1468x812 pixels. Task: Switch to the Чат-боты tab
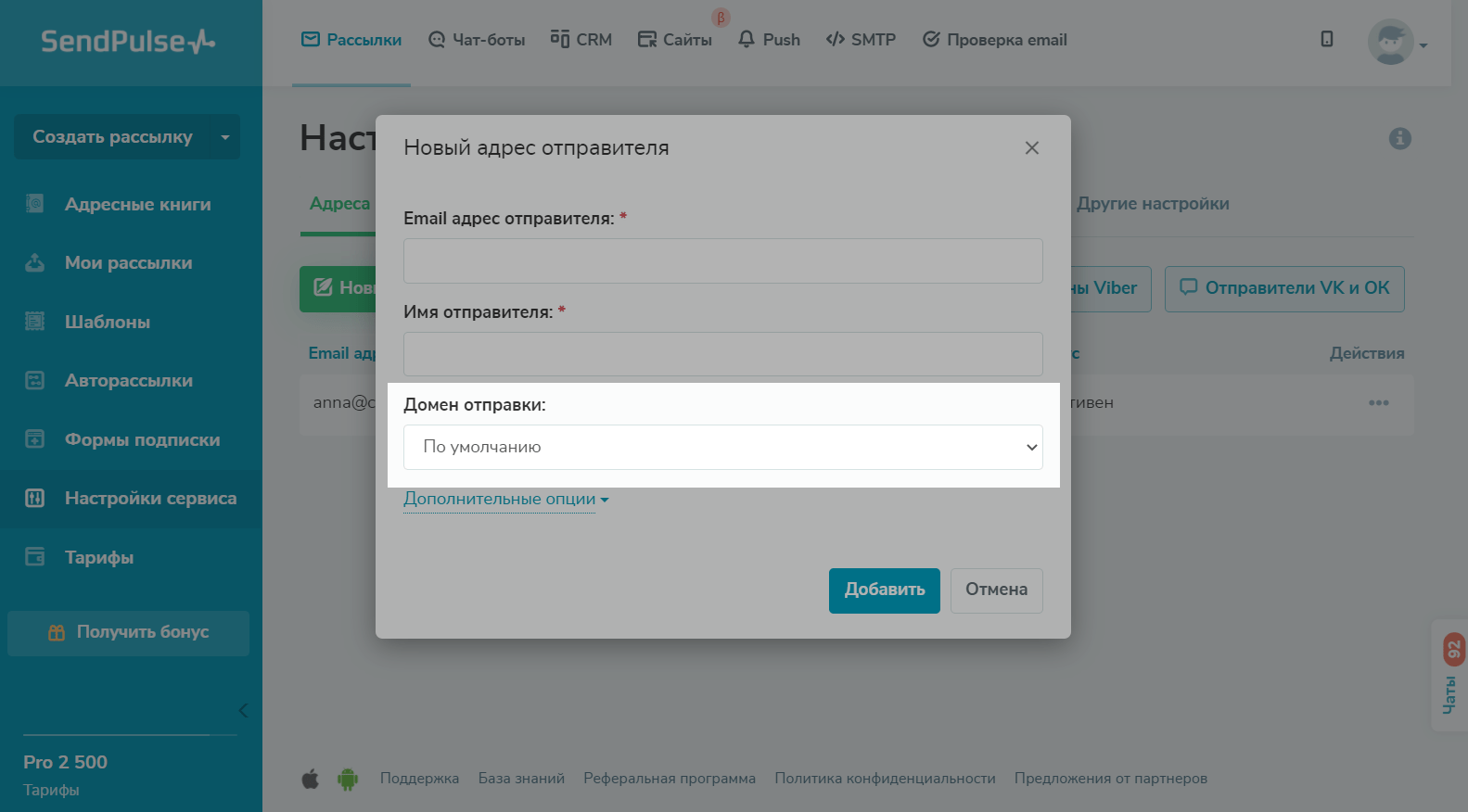point(477,40)
